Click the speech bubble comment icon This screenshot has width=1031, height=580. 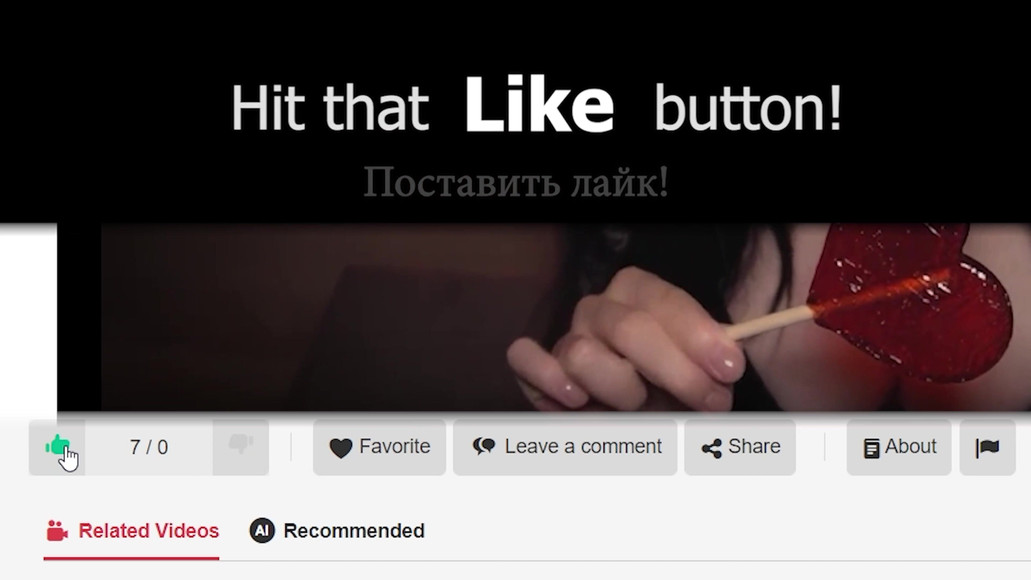click(x=484, y=447)
